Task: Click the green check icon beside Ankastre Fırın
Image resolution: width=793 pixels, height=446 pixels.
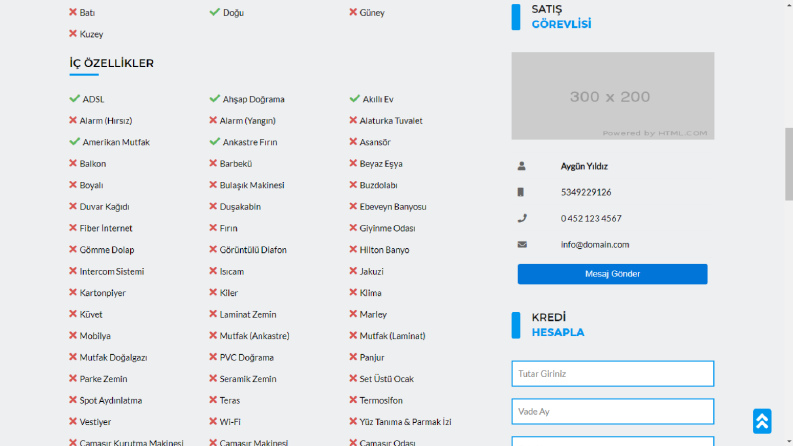Action: click(x=214, y=142)
